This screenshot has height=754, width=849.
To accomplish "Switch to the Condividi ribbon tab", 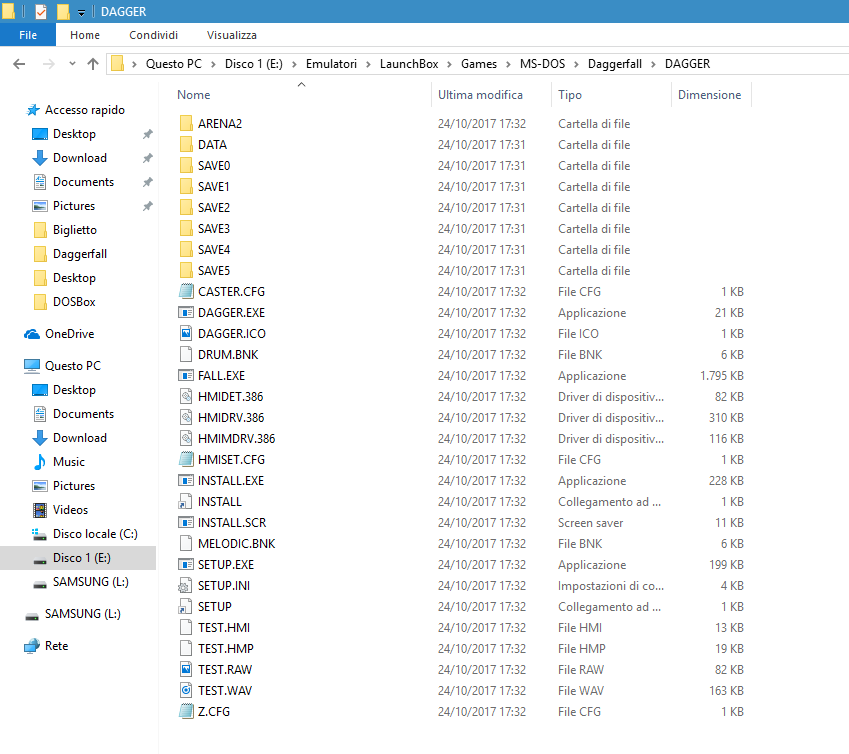I will pyautogui.click(x=153, y=35).
